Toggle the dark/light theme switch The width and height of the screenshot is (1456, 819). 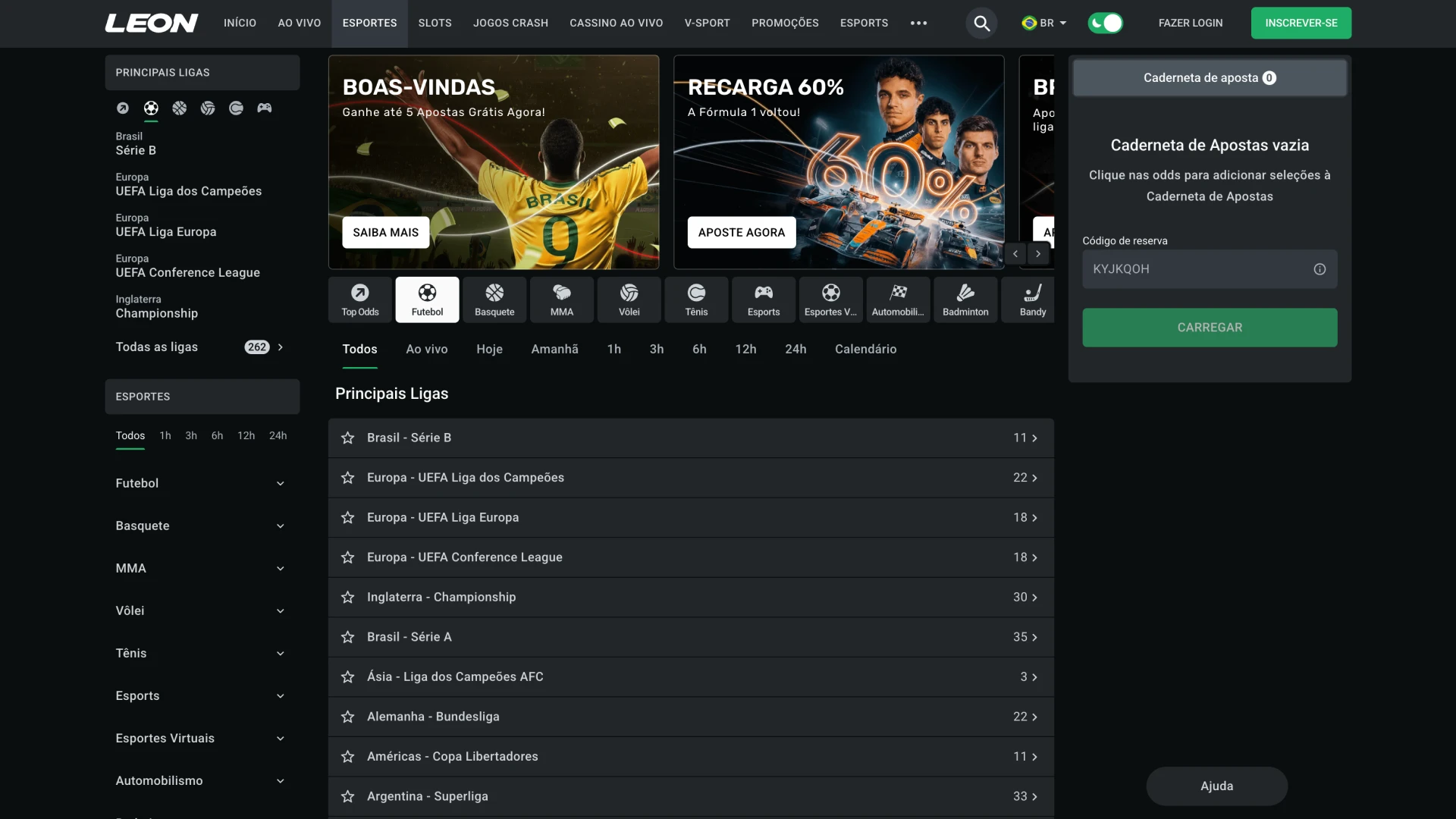[1105, 24]
